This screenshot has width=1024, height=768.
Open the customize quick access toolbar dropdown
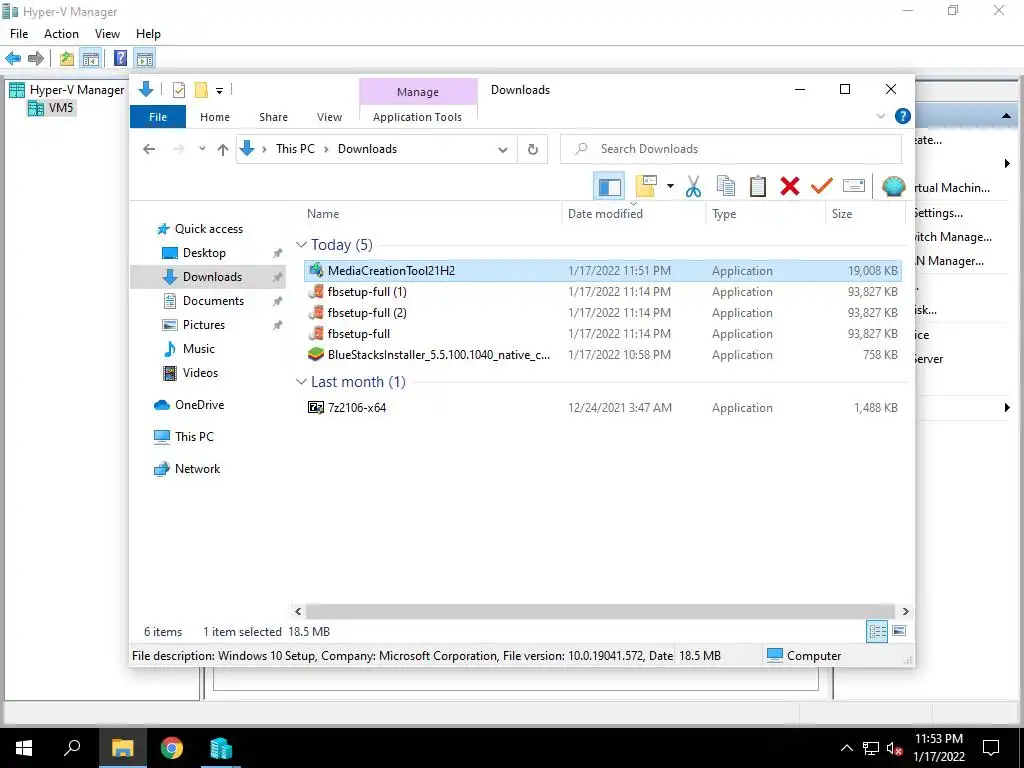219,91
